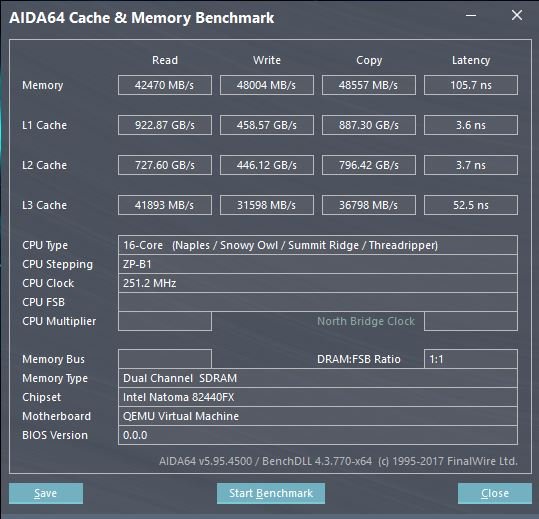Minimize the AIDA64 benchmark window
The image size is (539, 519).
[471, 15]
